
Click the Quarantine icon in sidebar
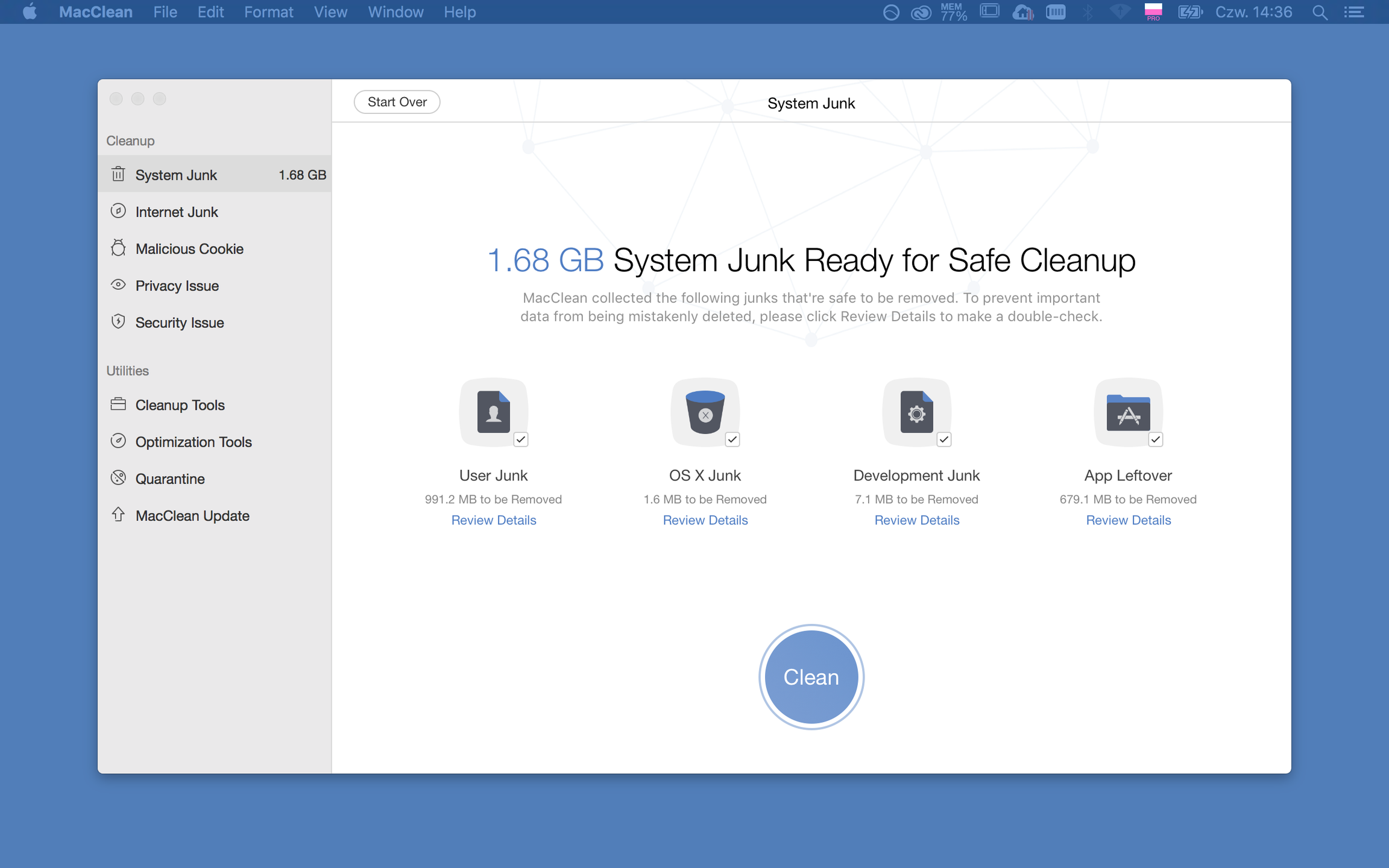click(118, 478)
